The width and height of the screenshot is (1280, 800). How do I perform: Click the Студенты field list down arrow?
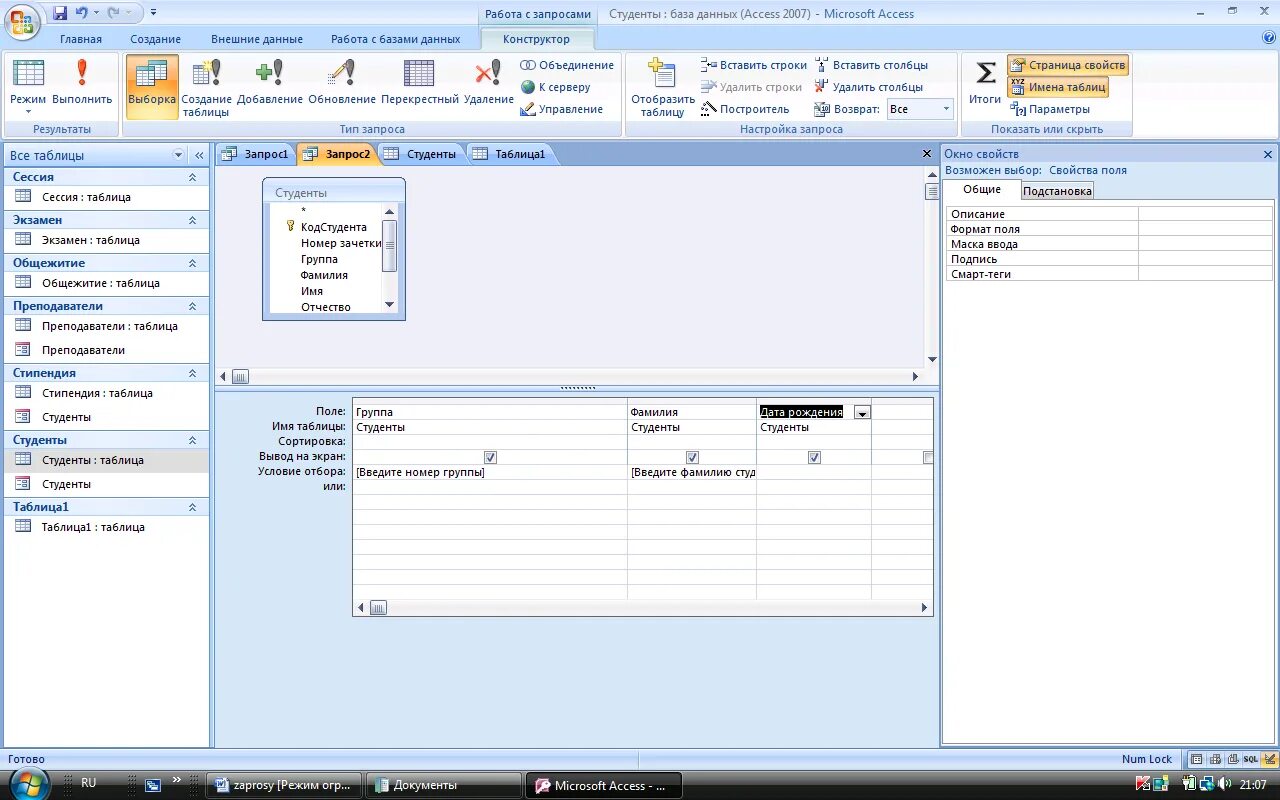[390, 305]
